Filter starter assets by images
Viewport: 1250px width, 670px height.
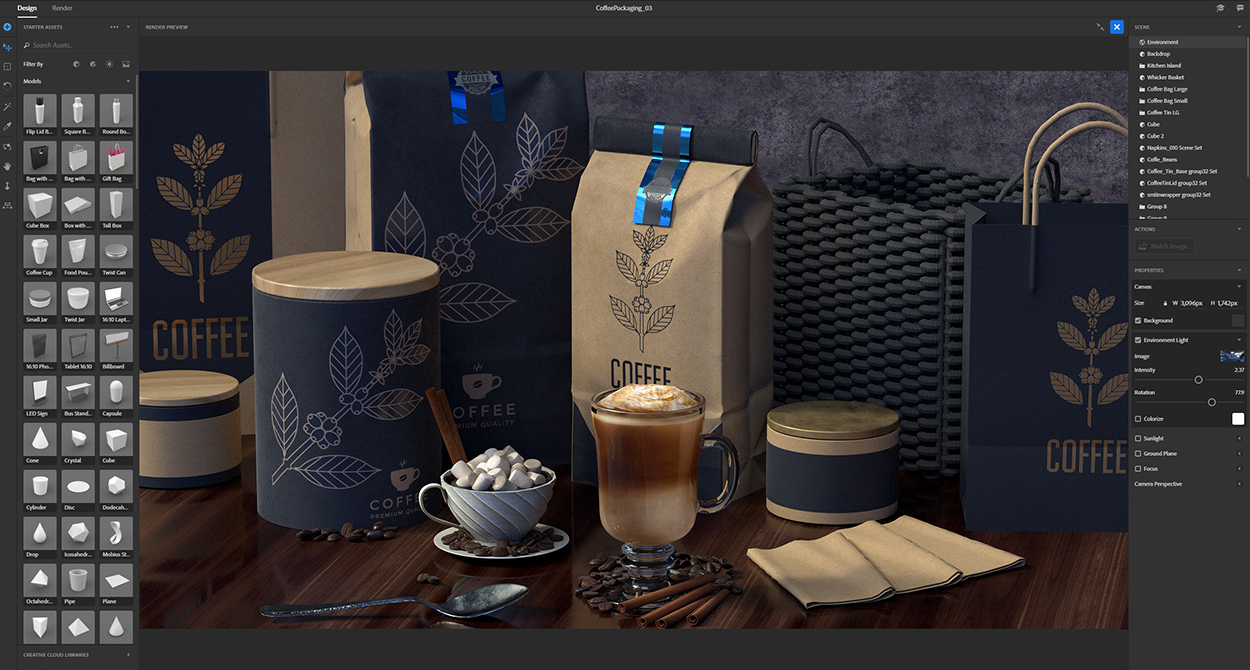[x=126, y=64]
